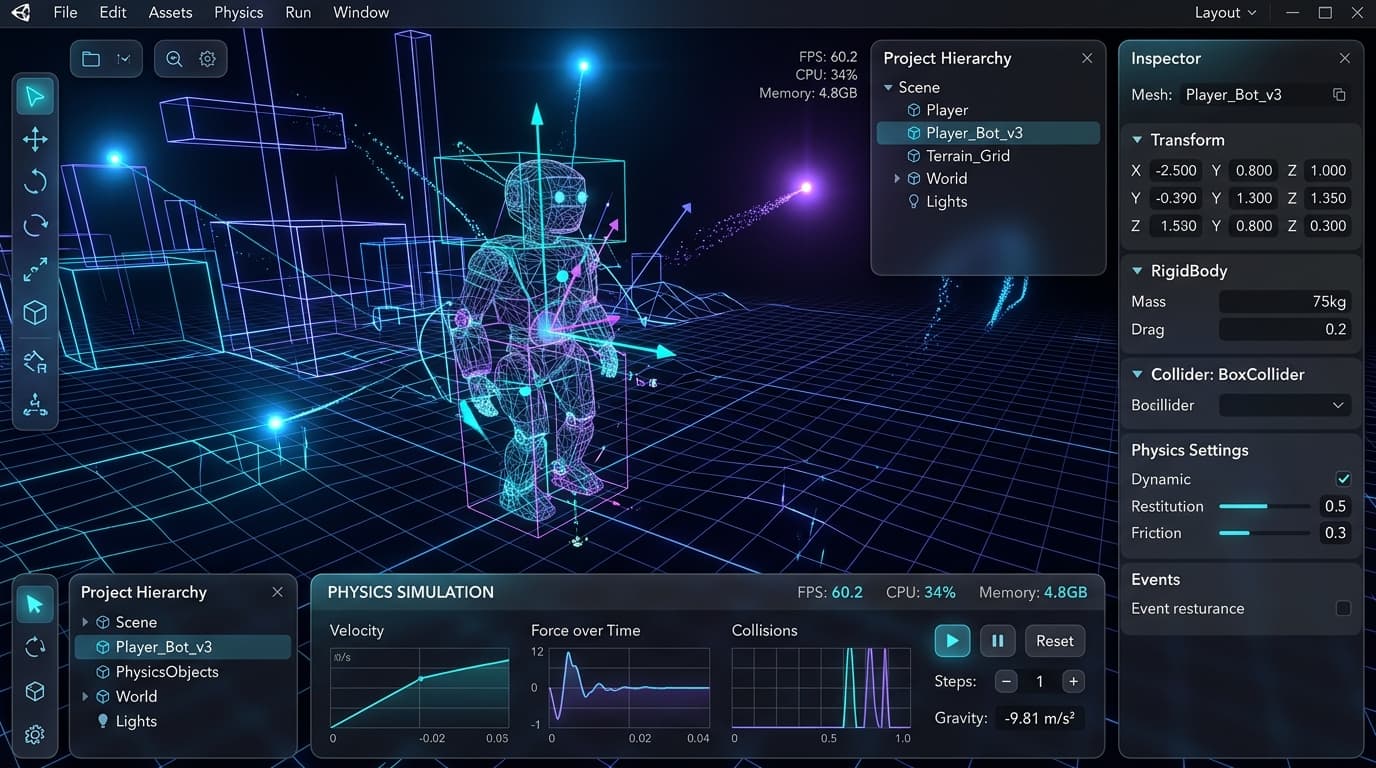Expand the World node above Lights in the hierarchy beside Inspector
The height and width of the screenshot is (768, 1376).
[x=897, y=179]
